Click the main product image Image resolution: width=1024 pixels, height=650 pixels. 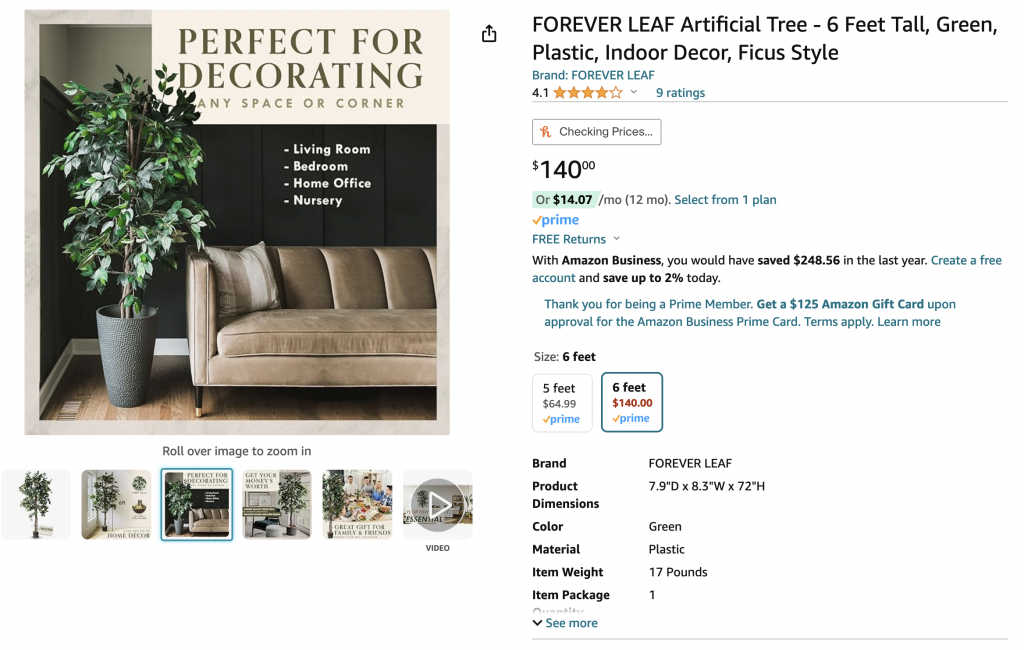coord(237,222)
